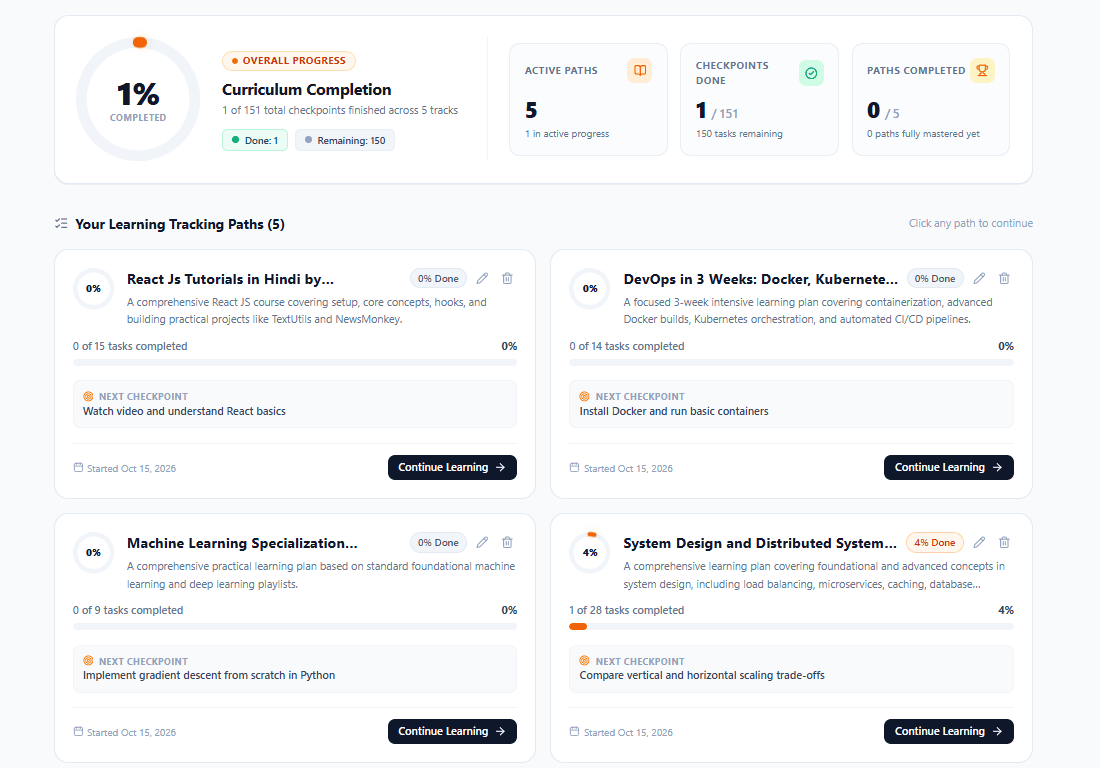Click the Paths Completed trophy icon
1100x768 pixels.
tap(982, 70)
